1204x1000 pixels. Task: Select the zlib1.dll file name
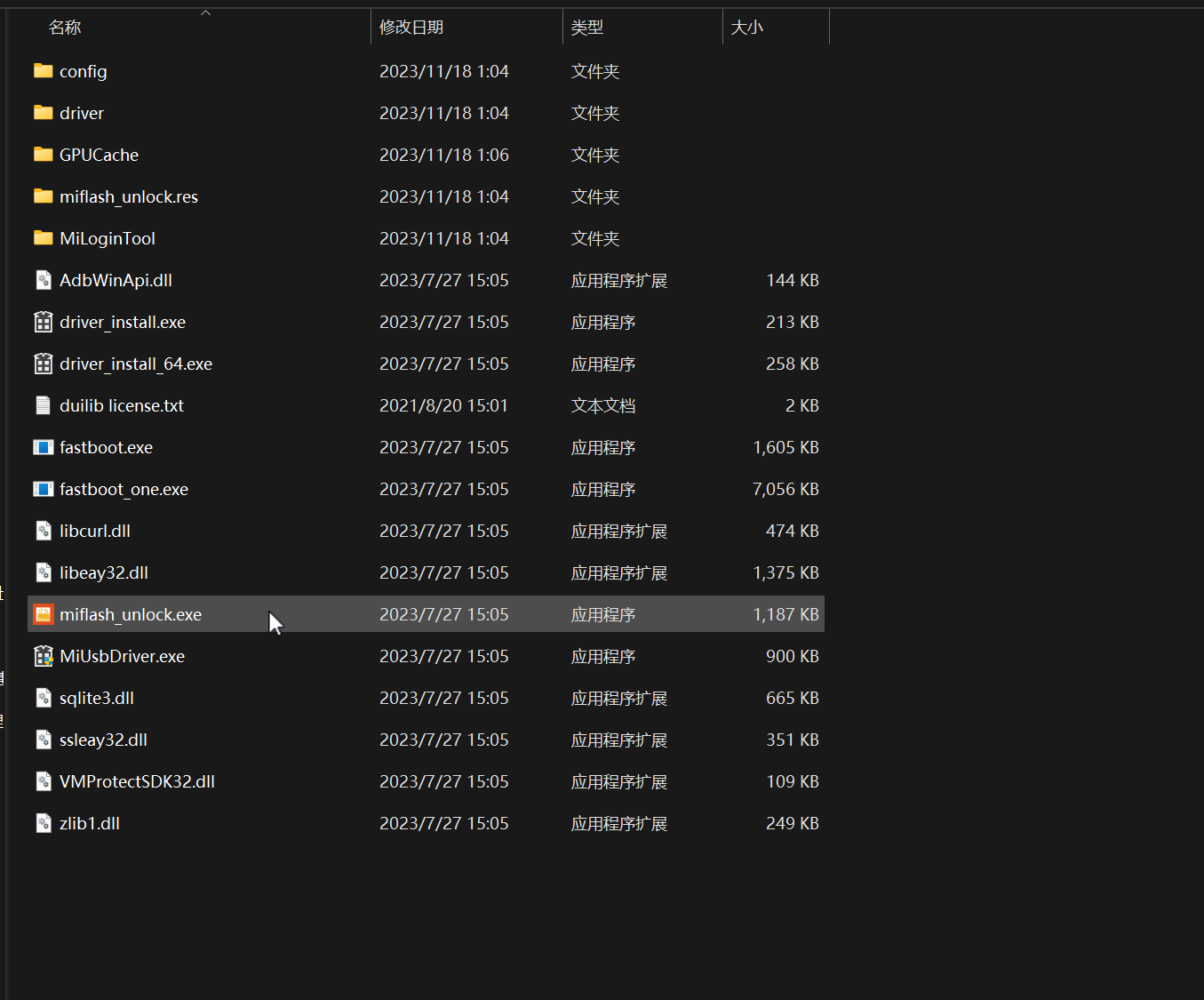[90, 823]
